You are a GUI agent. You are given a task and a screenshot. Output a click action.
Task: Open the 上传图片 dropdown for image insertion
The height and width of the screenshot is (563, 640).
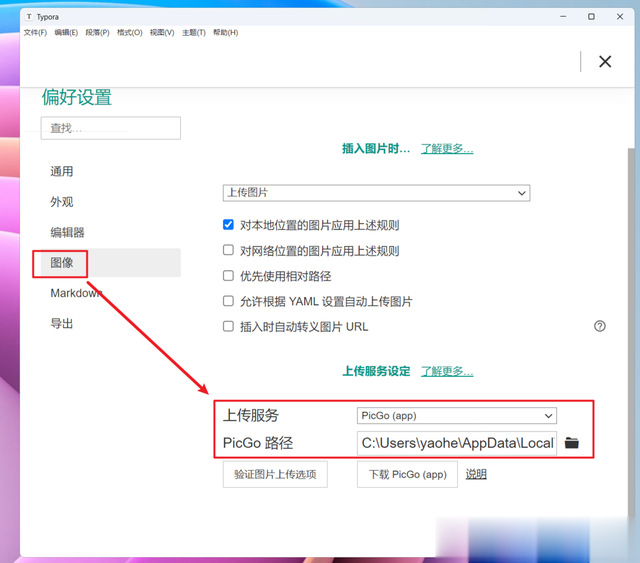coord(376,193)
